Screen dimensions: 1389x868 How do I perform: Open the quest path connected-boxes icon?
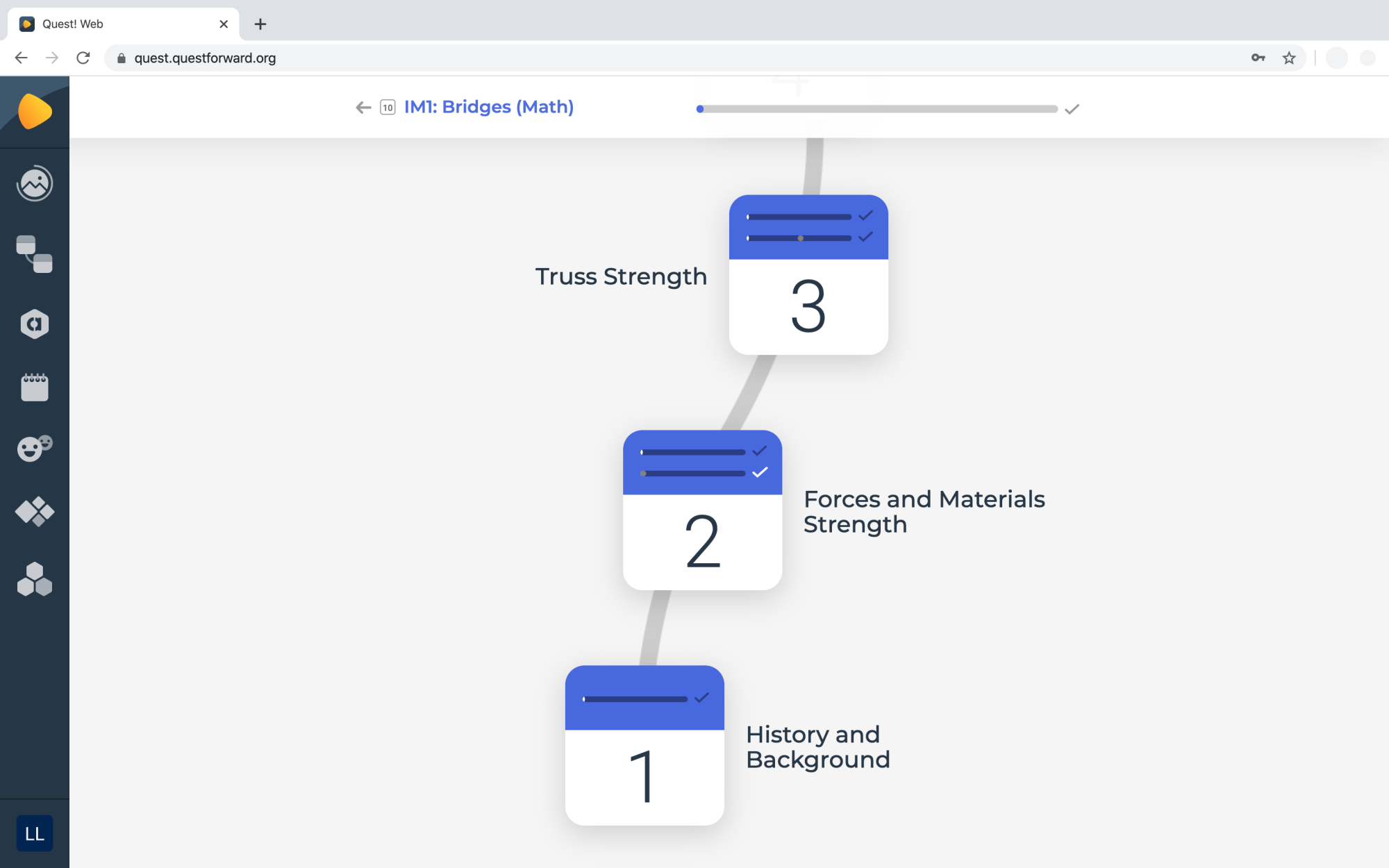[x=35, y=254]
